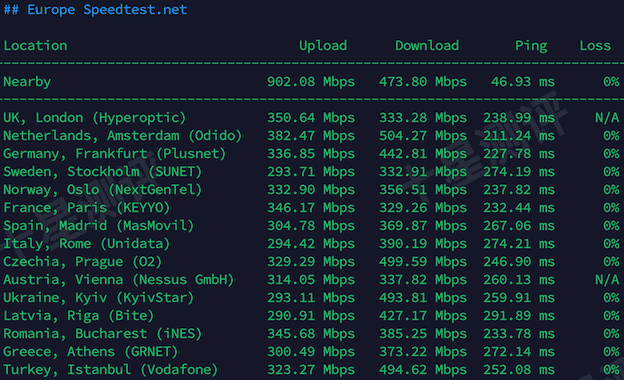Click 'Austria, Vienna (Nessus GmbH)' row label
Image resolution: width=624 pixels, height=380 pixels.
[x=119, y=280]
